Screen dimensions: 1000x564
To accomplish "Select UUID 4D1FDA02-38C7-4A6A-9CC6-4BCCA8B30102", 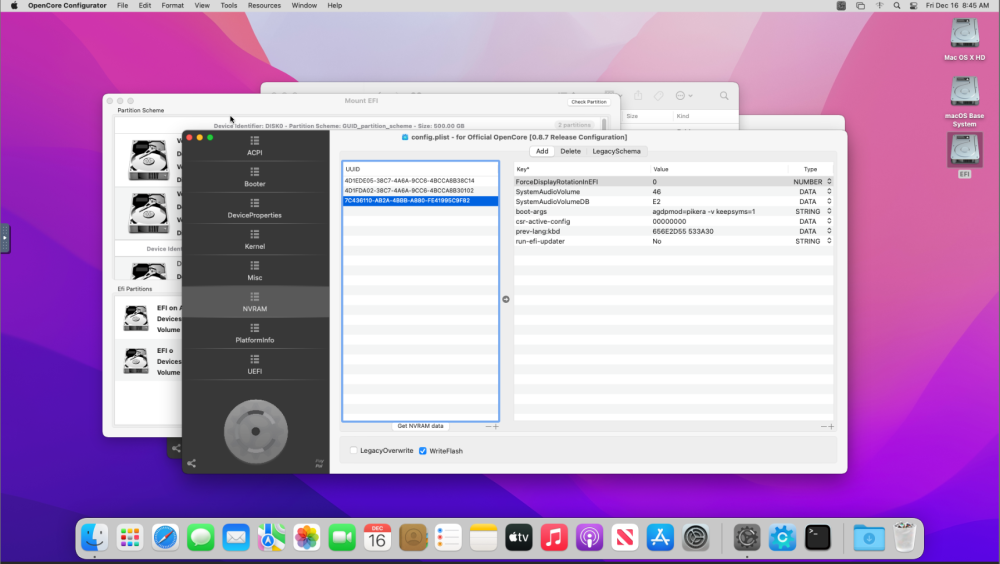I will [420, 190].
